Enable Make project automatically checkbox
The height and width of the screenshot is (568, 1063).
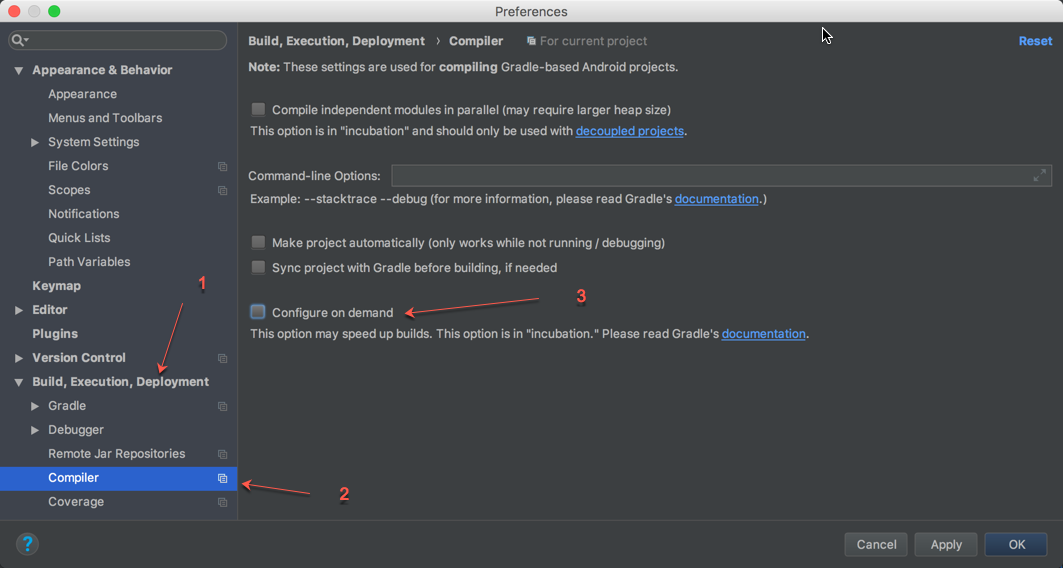click(258, 242)
